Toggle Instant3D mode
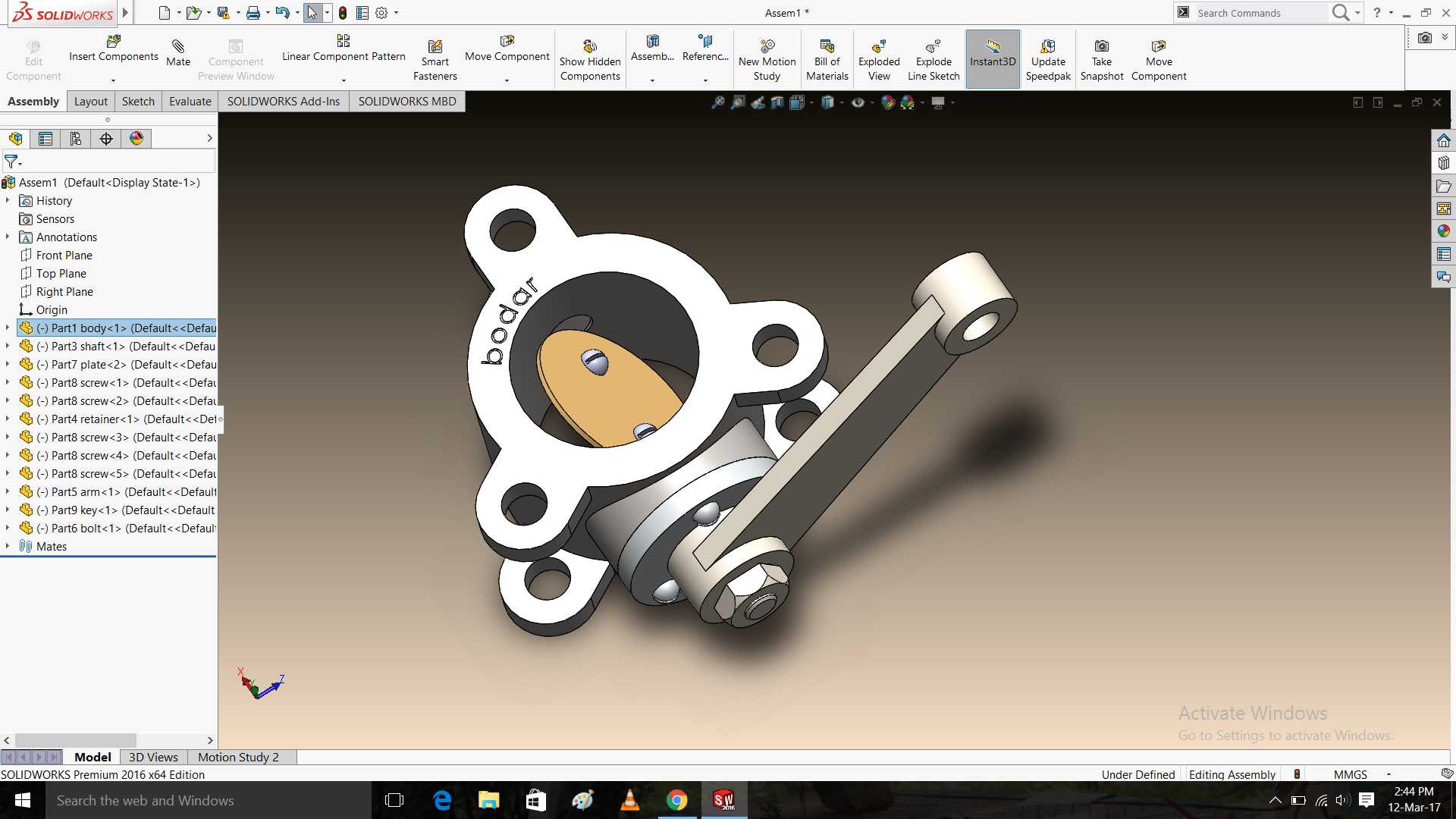 pos(993,59)
